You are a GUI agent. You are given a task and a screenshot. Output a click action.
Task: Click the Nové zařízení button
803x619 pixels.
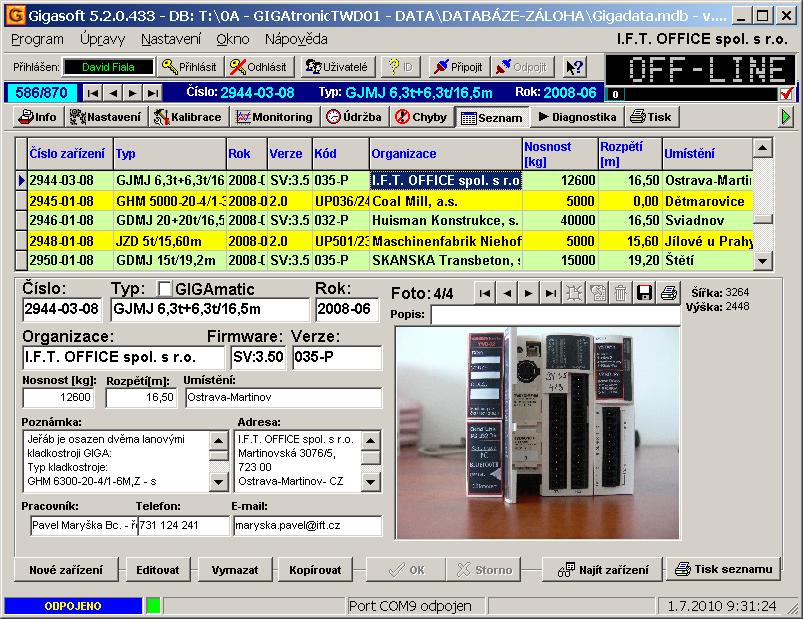pyautogui.click(x=66, y=569)
